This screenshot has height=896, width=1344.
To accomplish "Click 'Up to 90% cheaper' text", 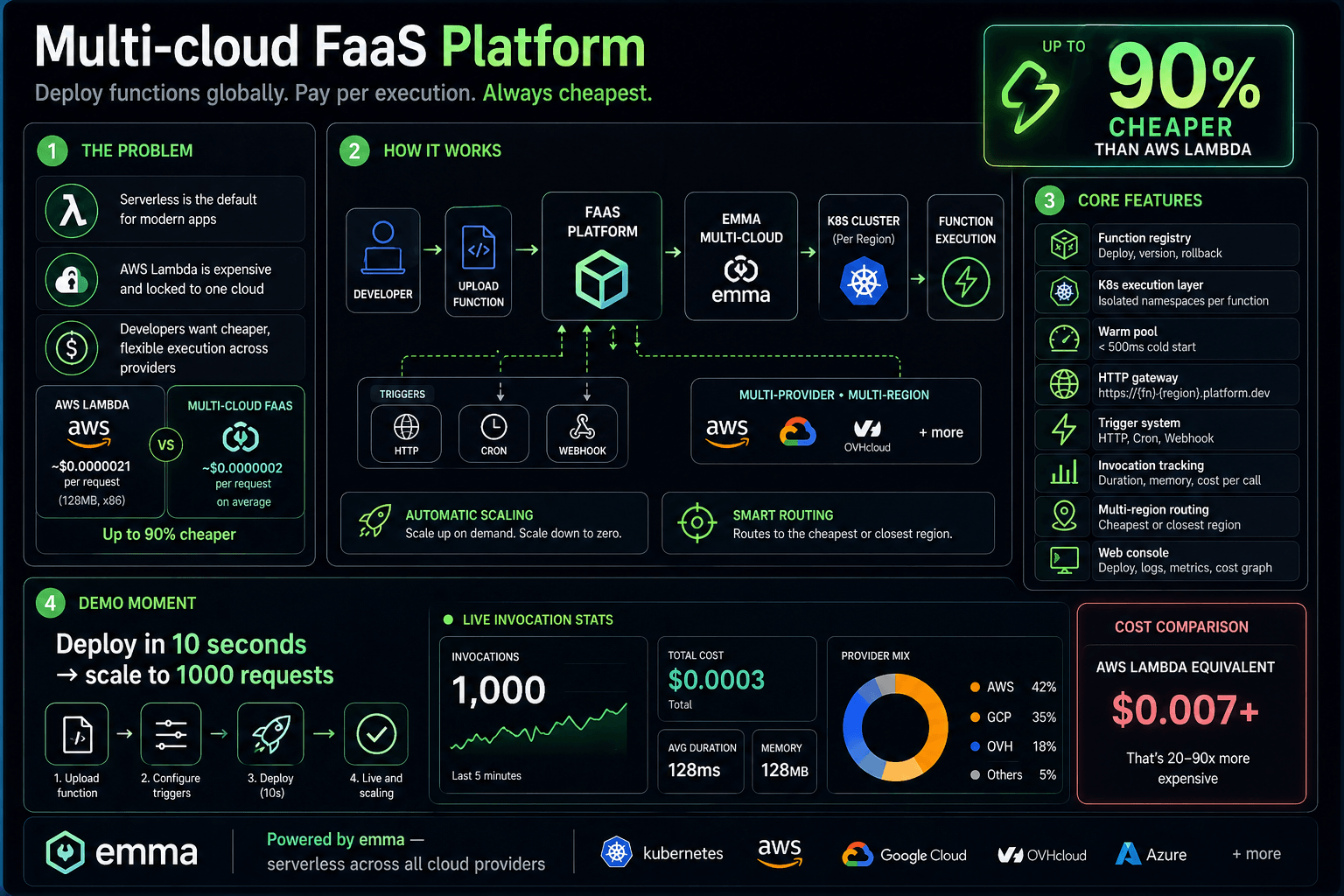I will tap(169, 535).
